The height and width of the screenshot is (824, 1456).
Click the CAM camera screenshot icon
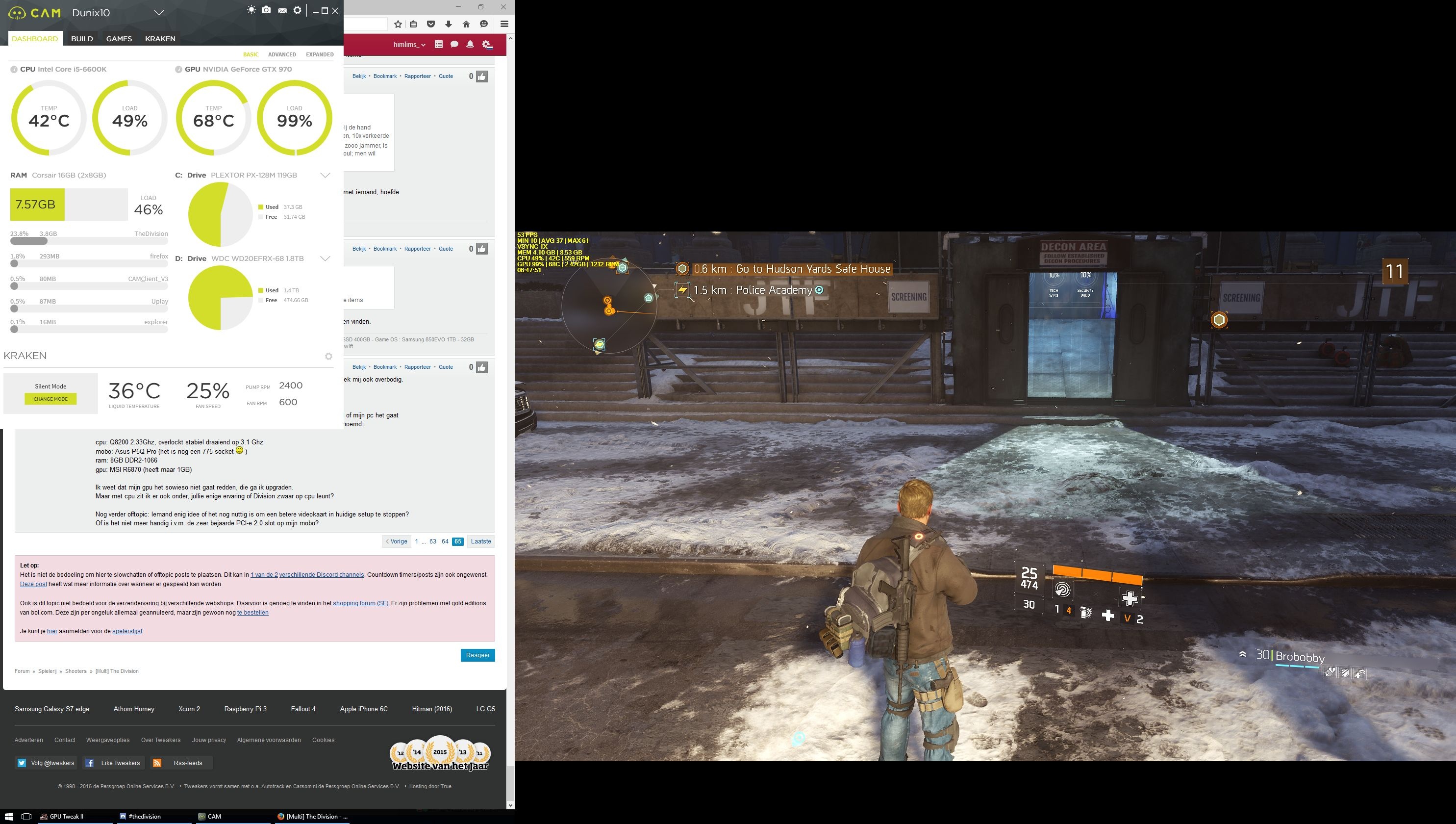click(266, 10)
